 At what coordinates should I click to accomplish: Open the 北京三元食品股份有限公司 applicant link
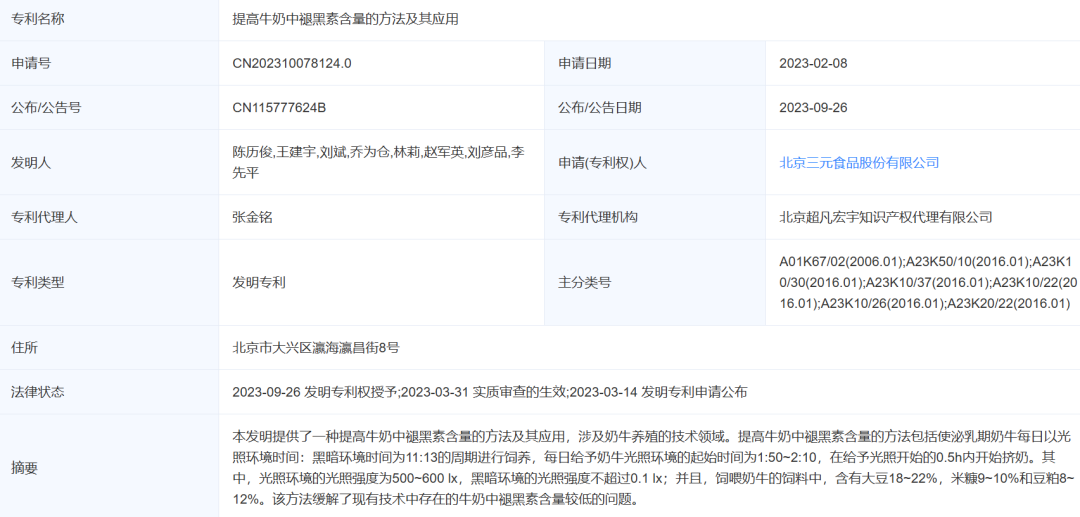point(859,162)
